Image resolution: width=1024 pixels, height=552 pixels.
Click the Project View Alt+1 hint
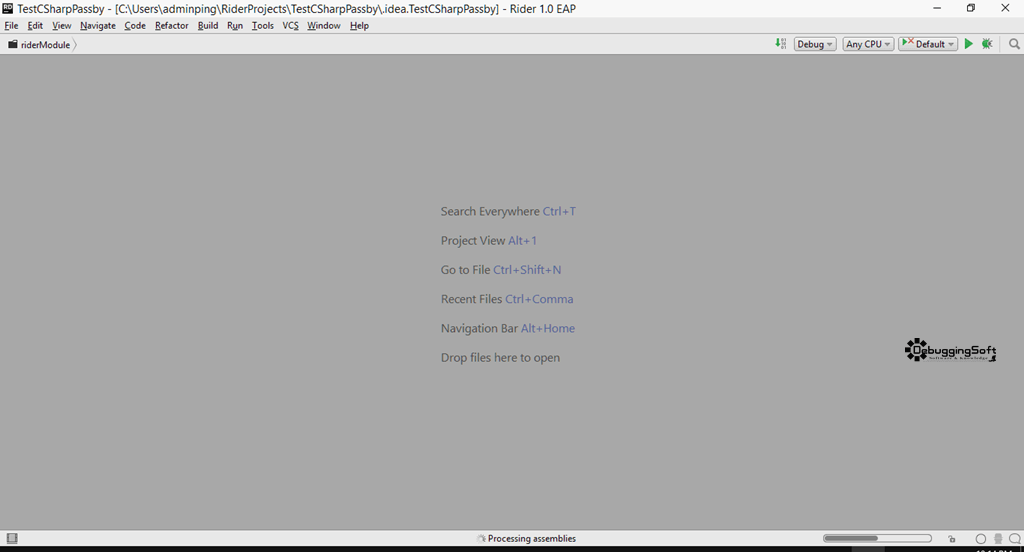(488, 240)
